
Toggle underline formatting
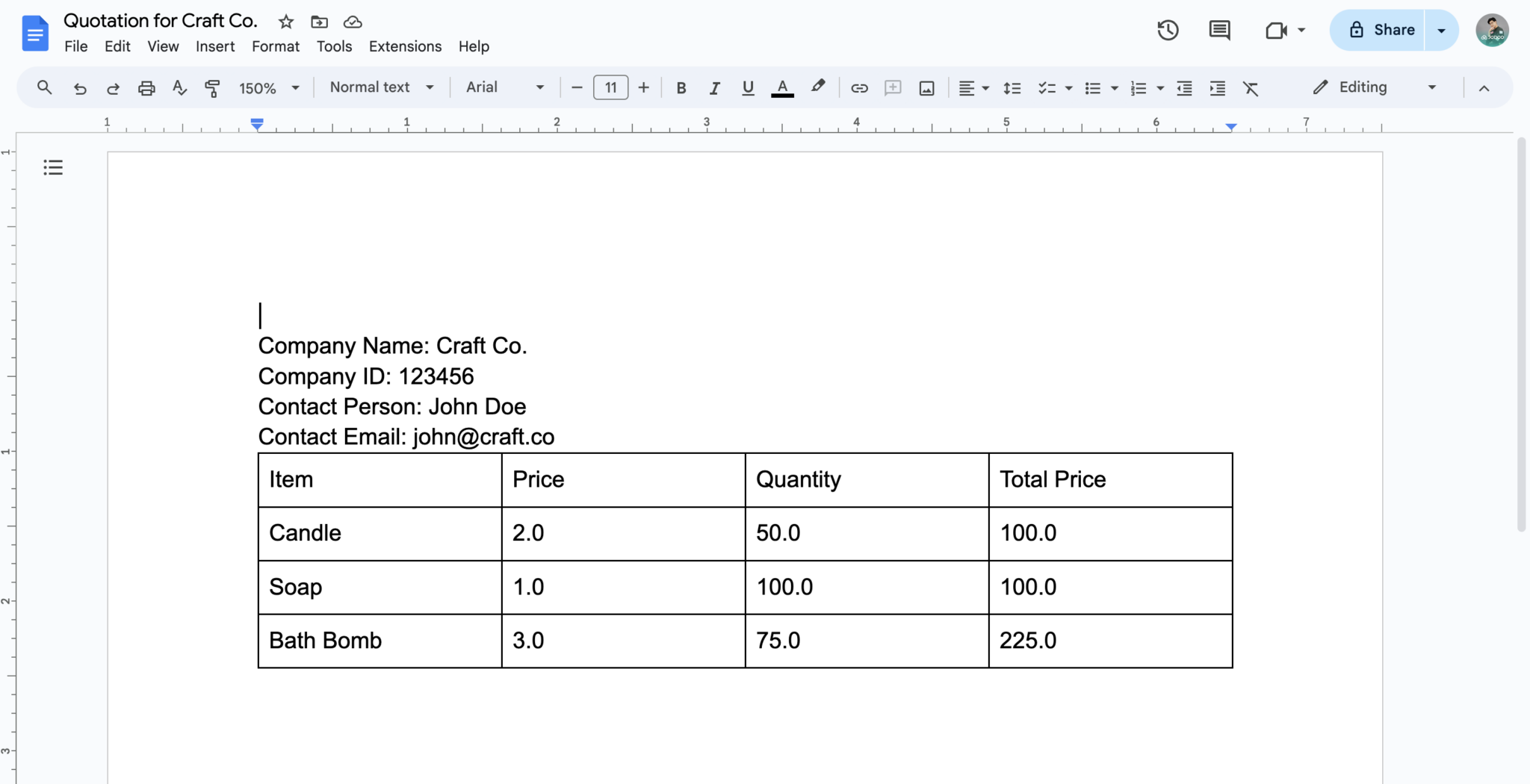747,87
